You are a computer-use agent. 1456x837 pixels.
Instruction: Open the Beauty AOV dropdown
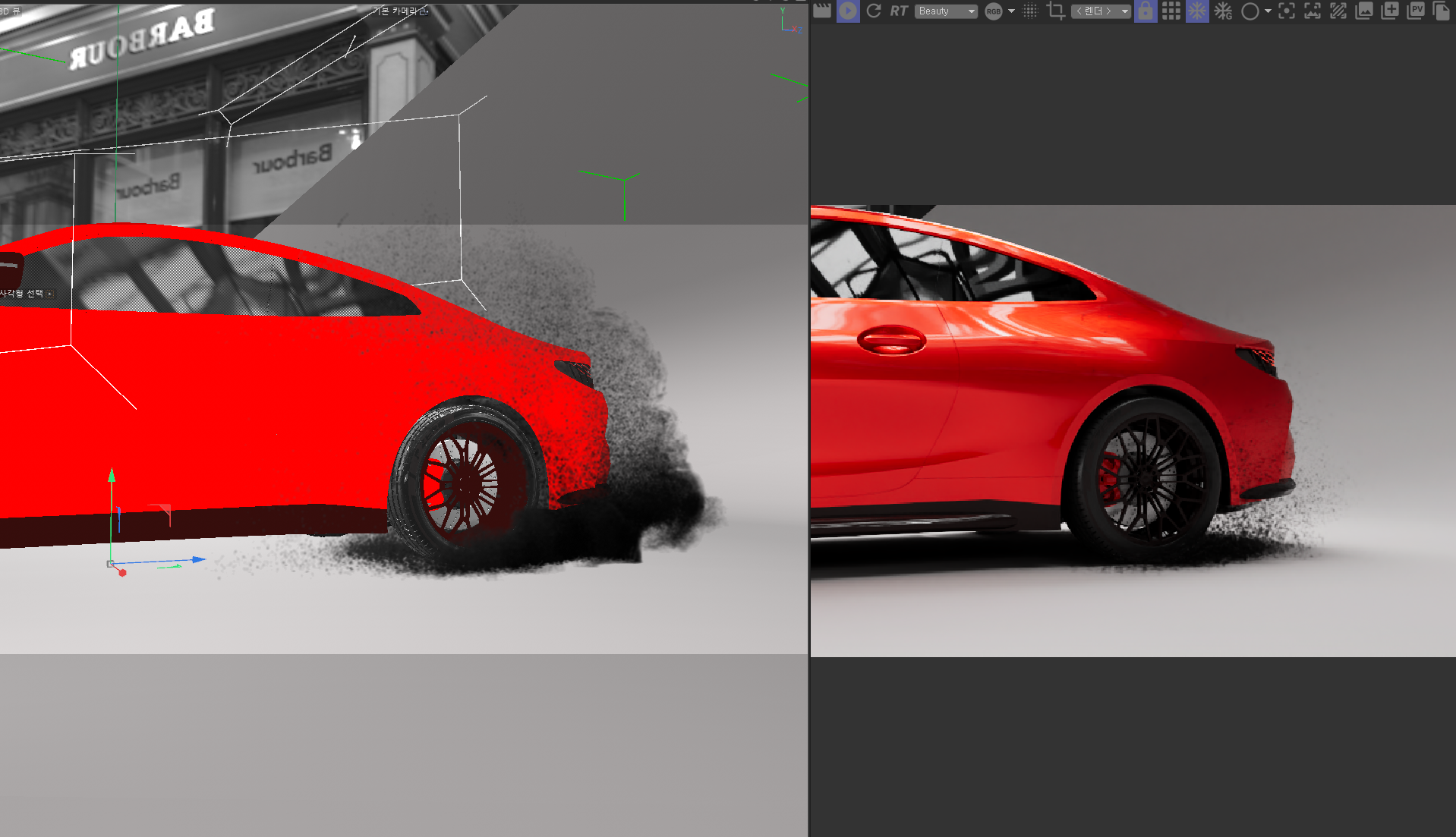pos(946,11)
